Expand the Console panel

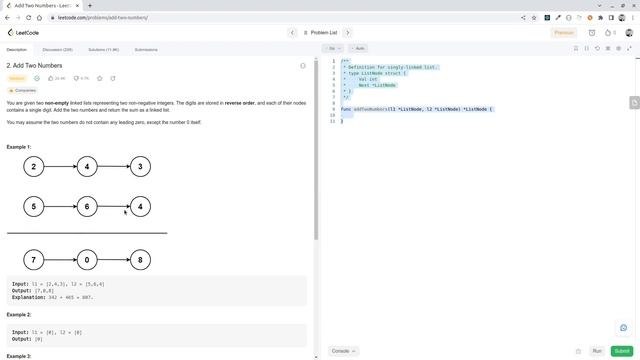[x=343, y=351]
